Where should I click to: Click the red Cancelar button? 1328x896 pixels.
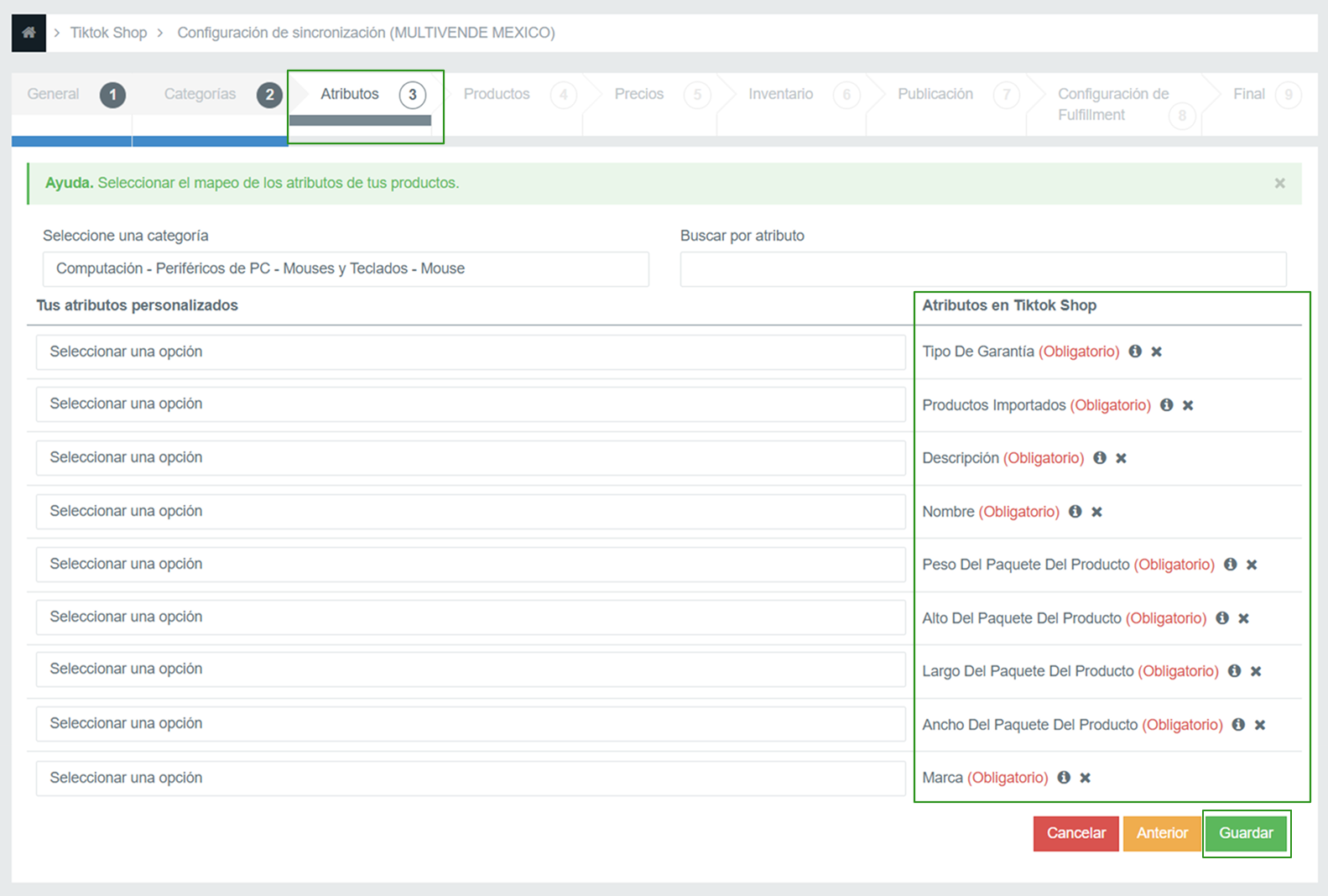pos(1075,833)
